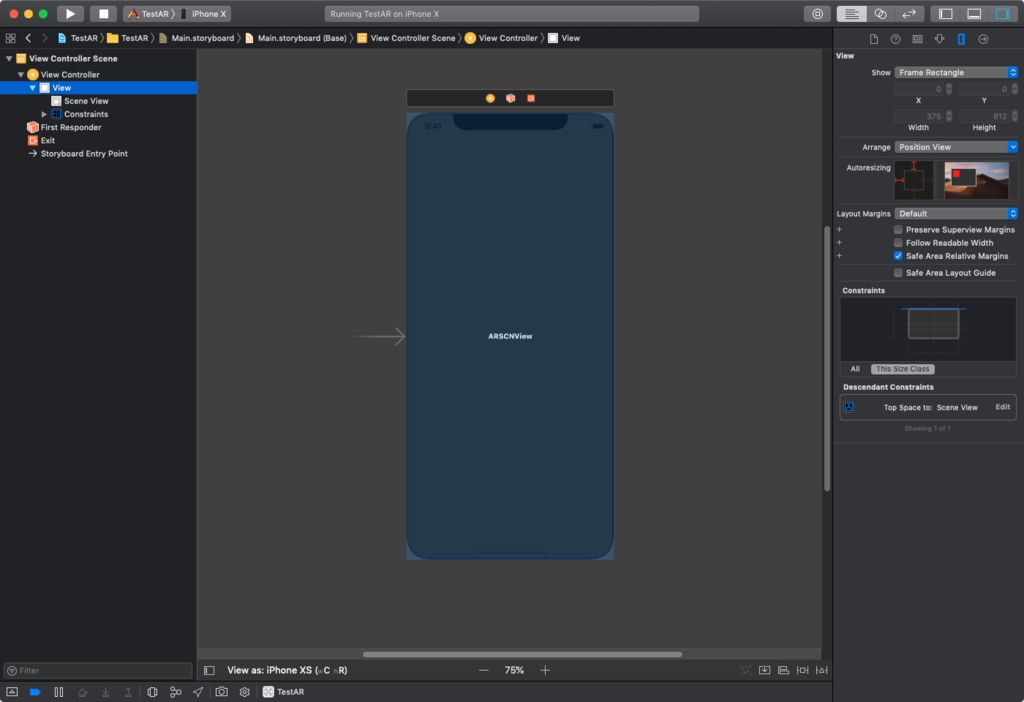Enable Preserve Superview Margins checkbox
The height and width of the screenshot is (702, 1024).
tap(898, 230)
